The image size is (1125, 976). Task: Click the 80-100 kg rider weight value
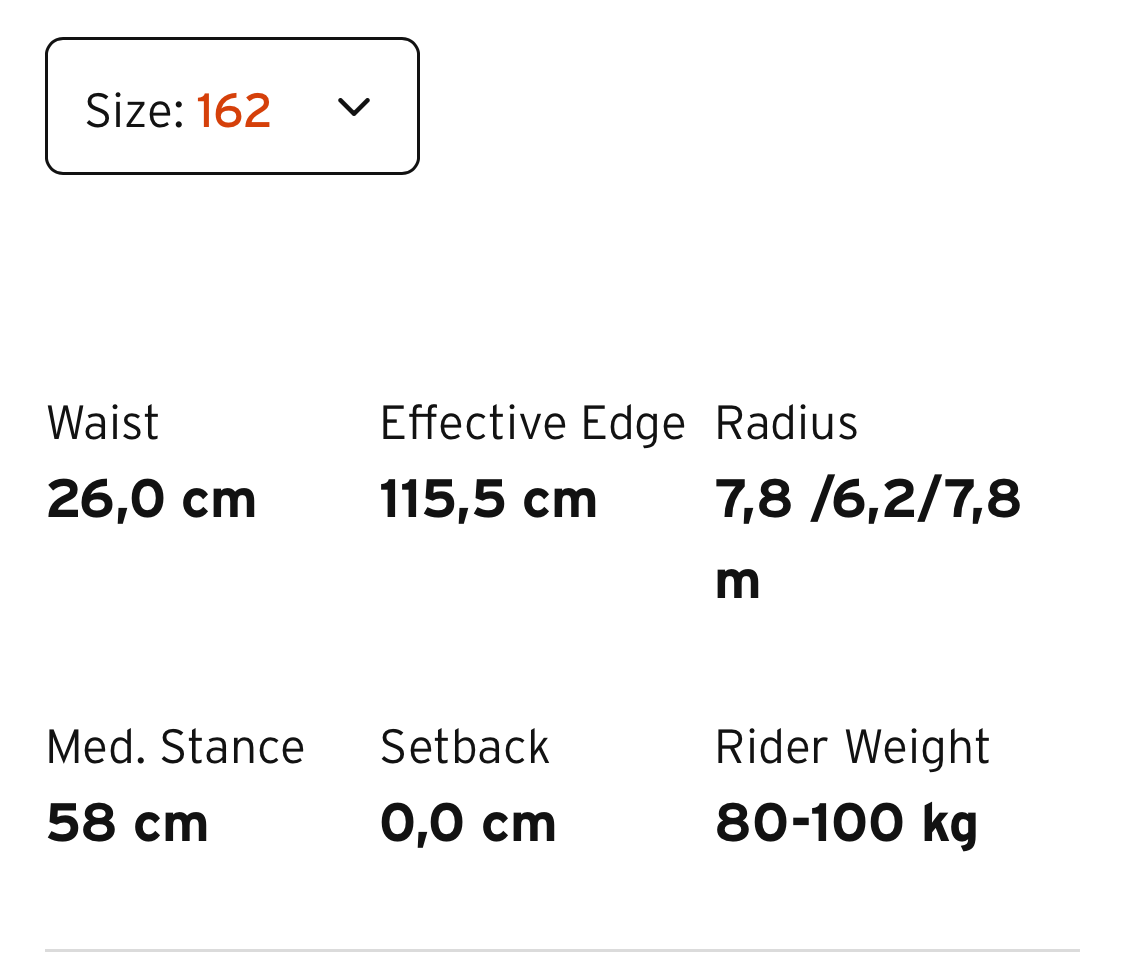pos(846,823)
